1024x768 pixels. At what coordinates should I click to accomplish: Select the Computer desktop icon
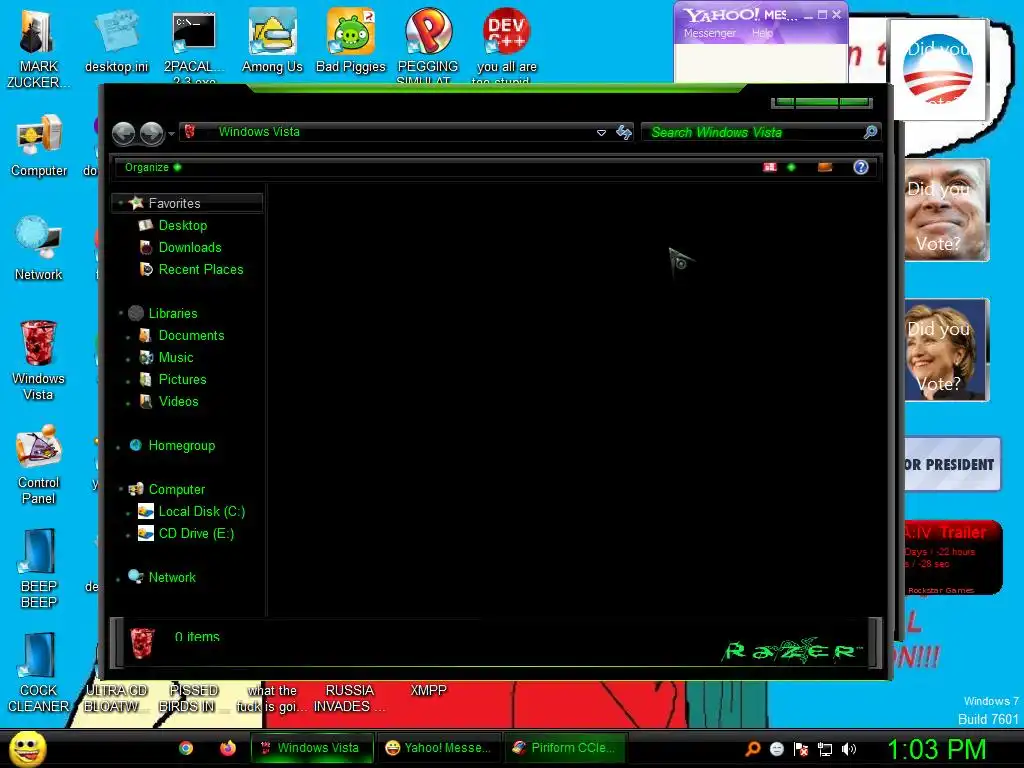pos(39,146)
